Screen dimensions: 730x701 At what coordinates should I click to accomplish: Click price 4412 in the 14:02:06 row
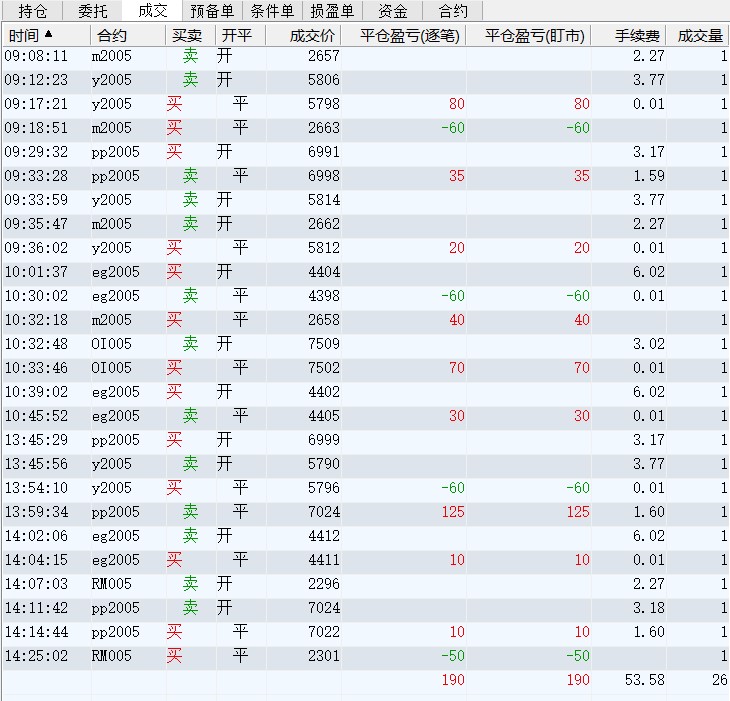point(324,536)
